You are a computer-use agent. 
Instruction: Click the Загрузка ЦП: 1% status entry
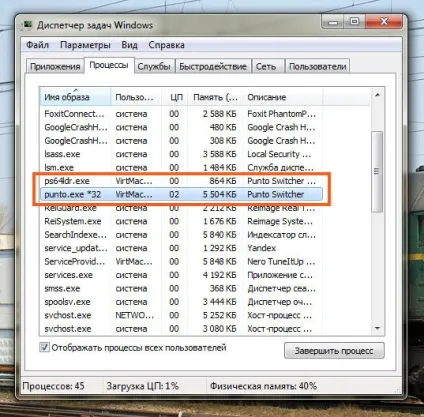click(142, 386)
